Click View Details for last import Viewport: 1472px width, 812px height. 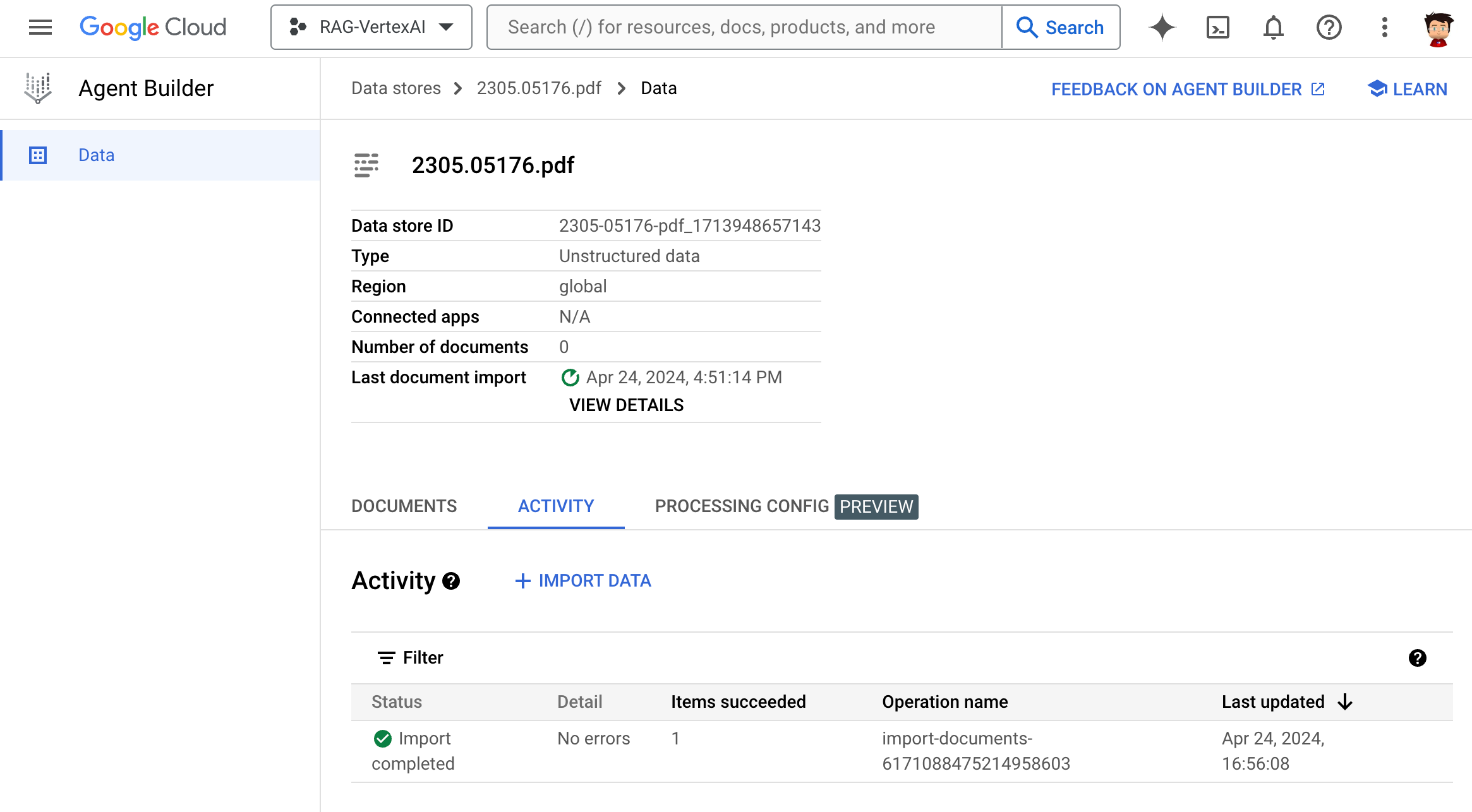pyautogui.click(x=626, y=405)
